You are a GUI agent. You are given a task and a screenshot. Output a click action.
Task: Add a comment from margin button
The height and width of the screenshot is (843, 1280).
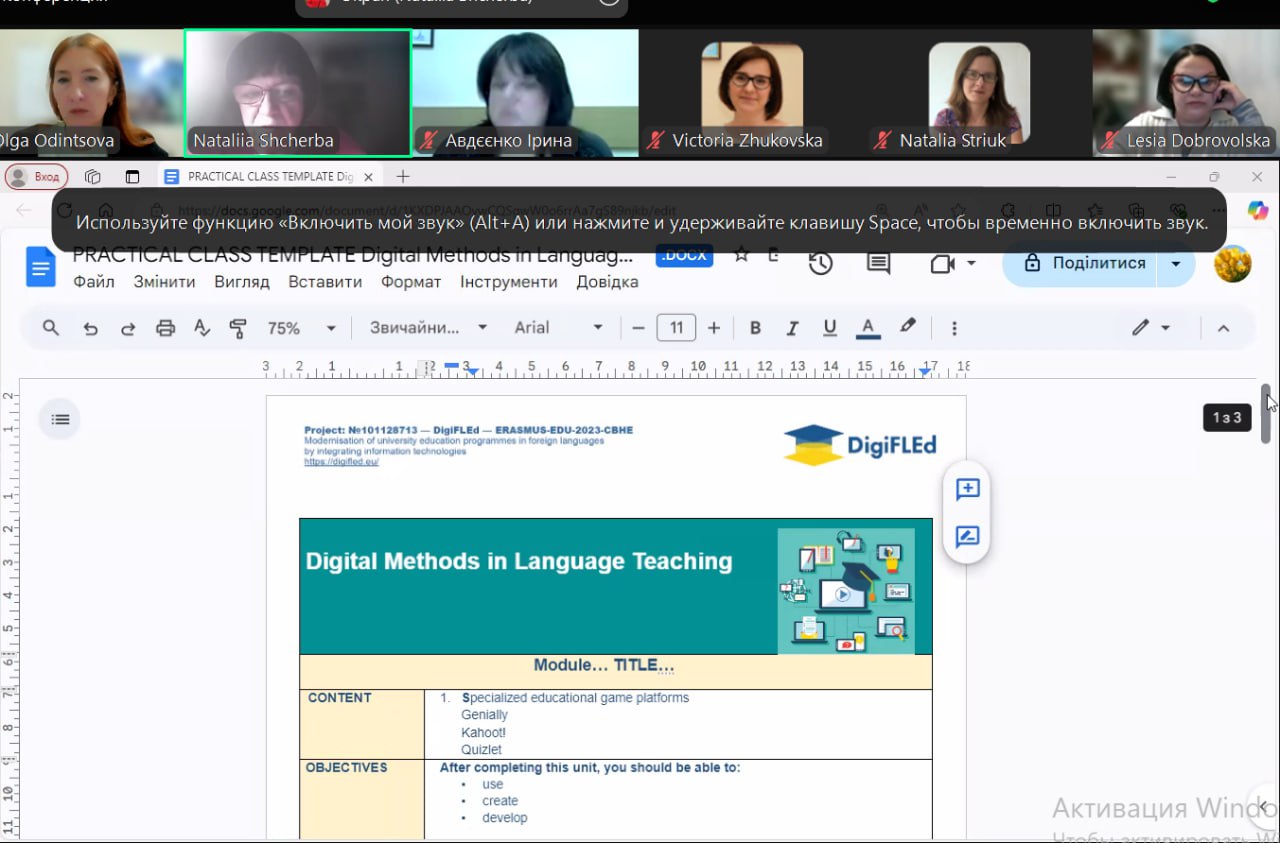(x=967, y=489)
